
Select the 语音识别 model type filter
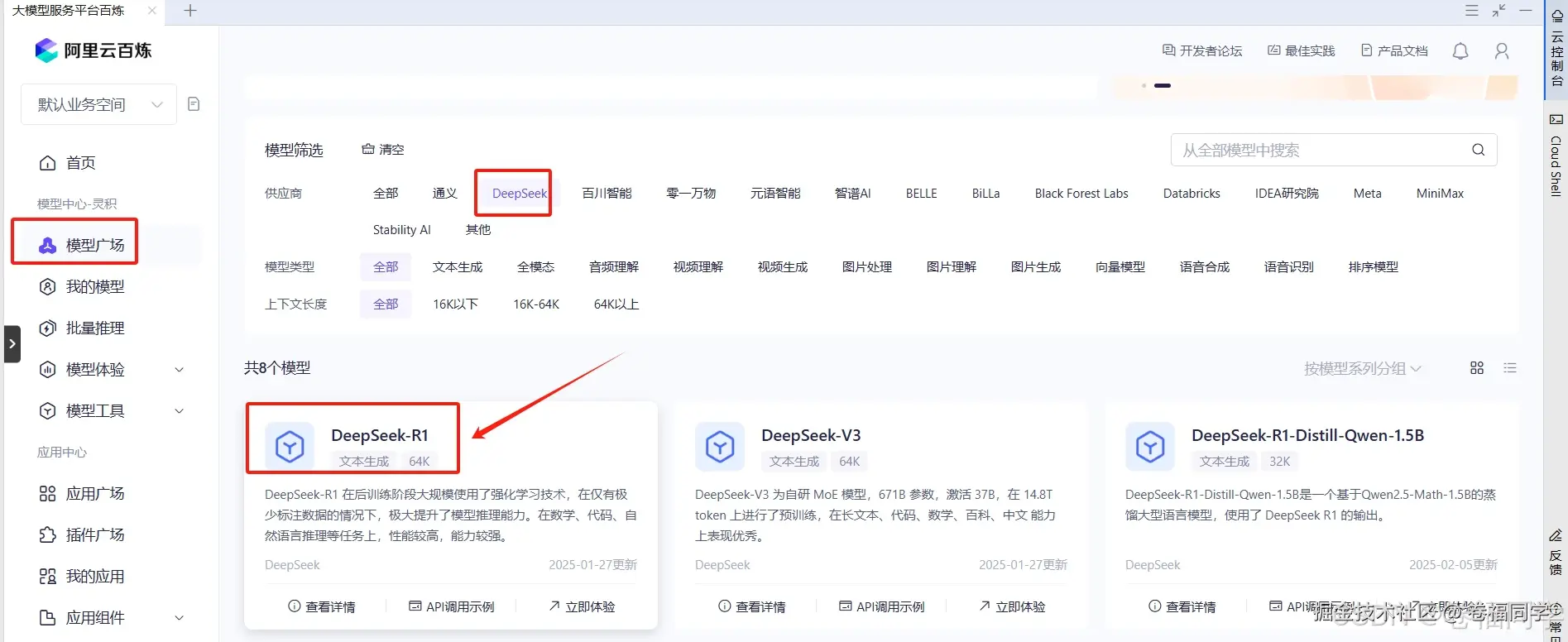point(1289,267)
